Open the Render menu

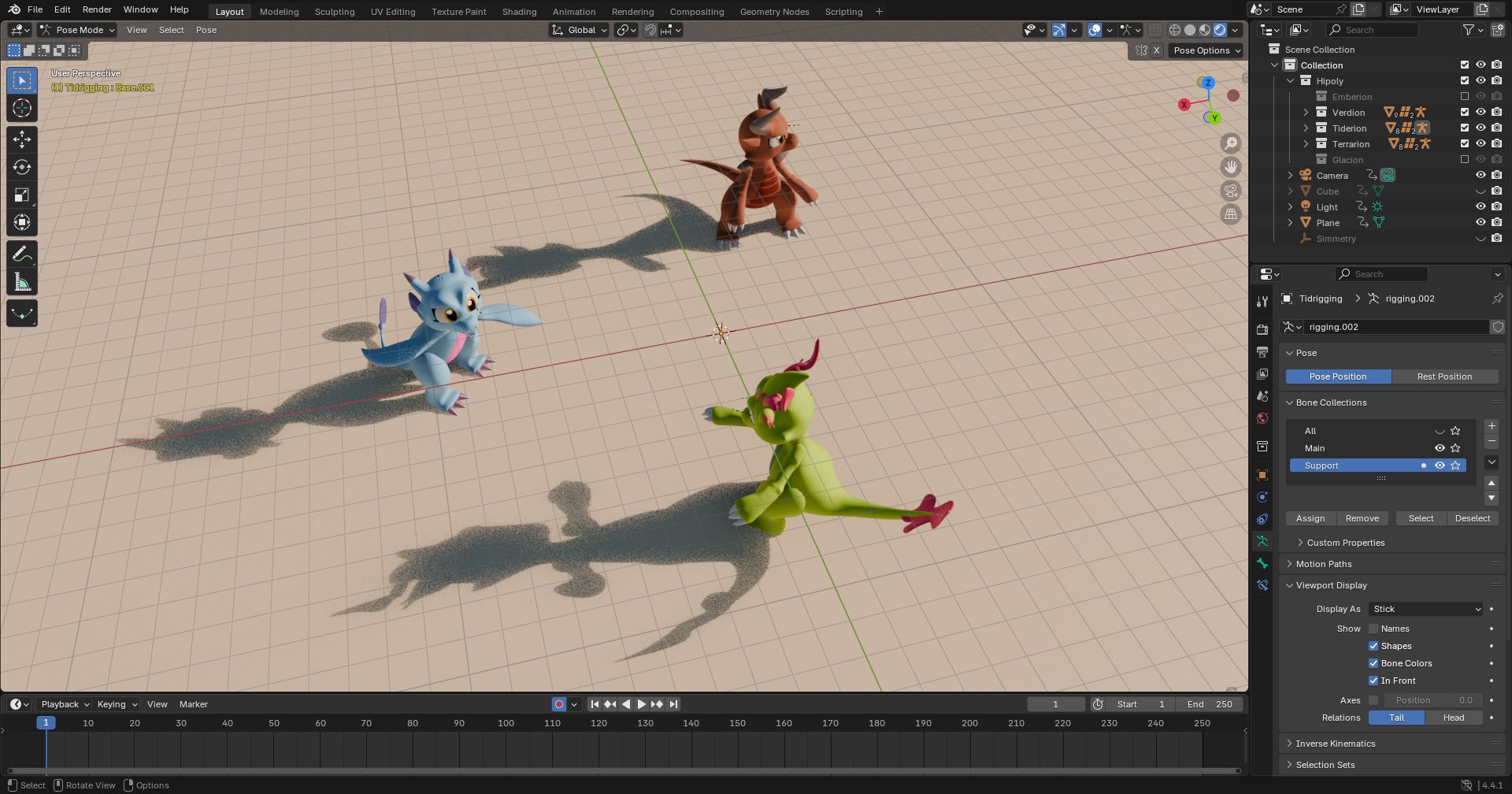[x=97, y=9]
